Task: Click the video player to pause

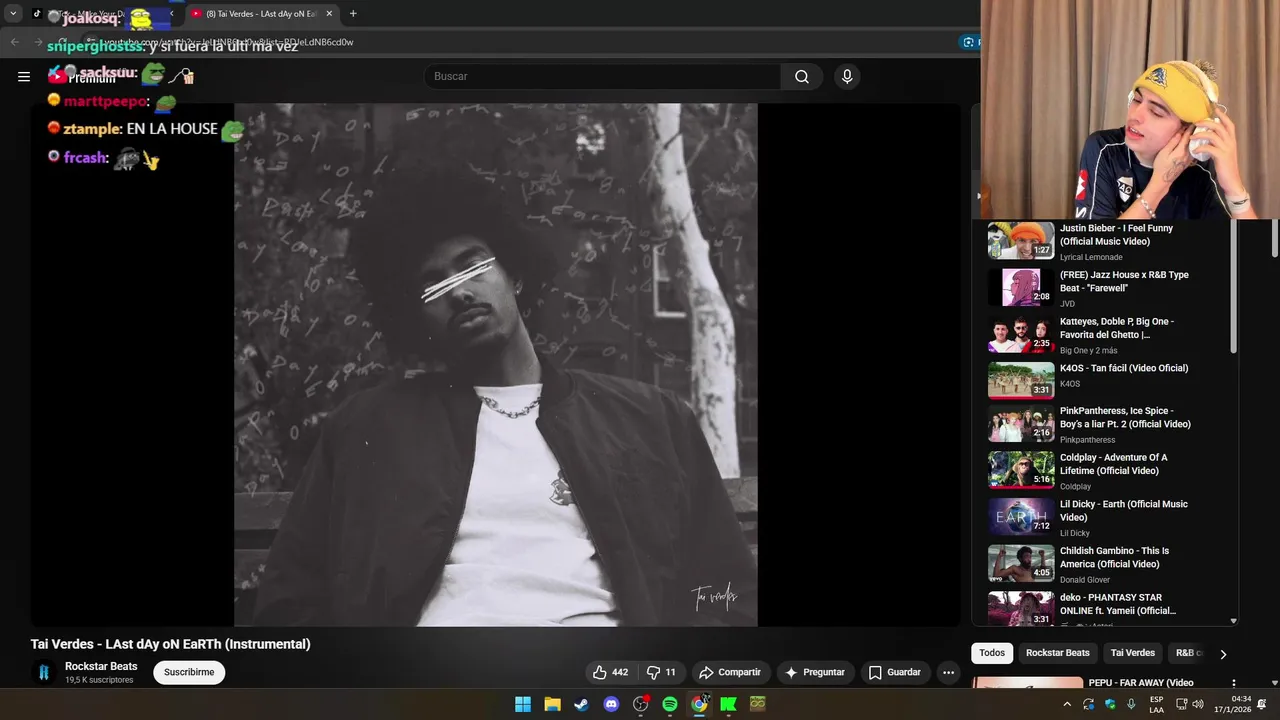Action: pyautogui.click(x=495, y=365)
